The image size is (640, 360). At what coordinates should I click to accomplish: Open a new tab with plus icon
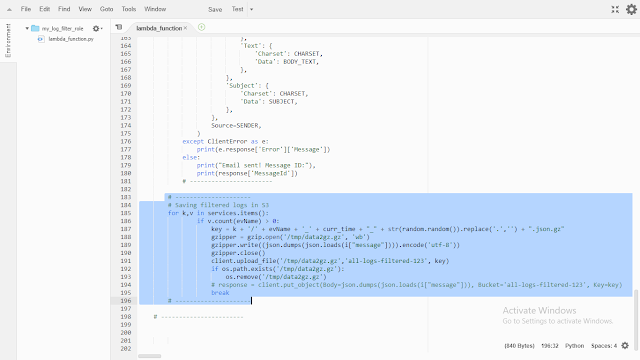201,27
